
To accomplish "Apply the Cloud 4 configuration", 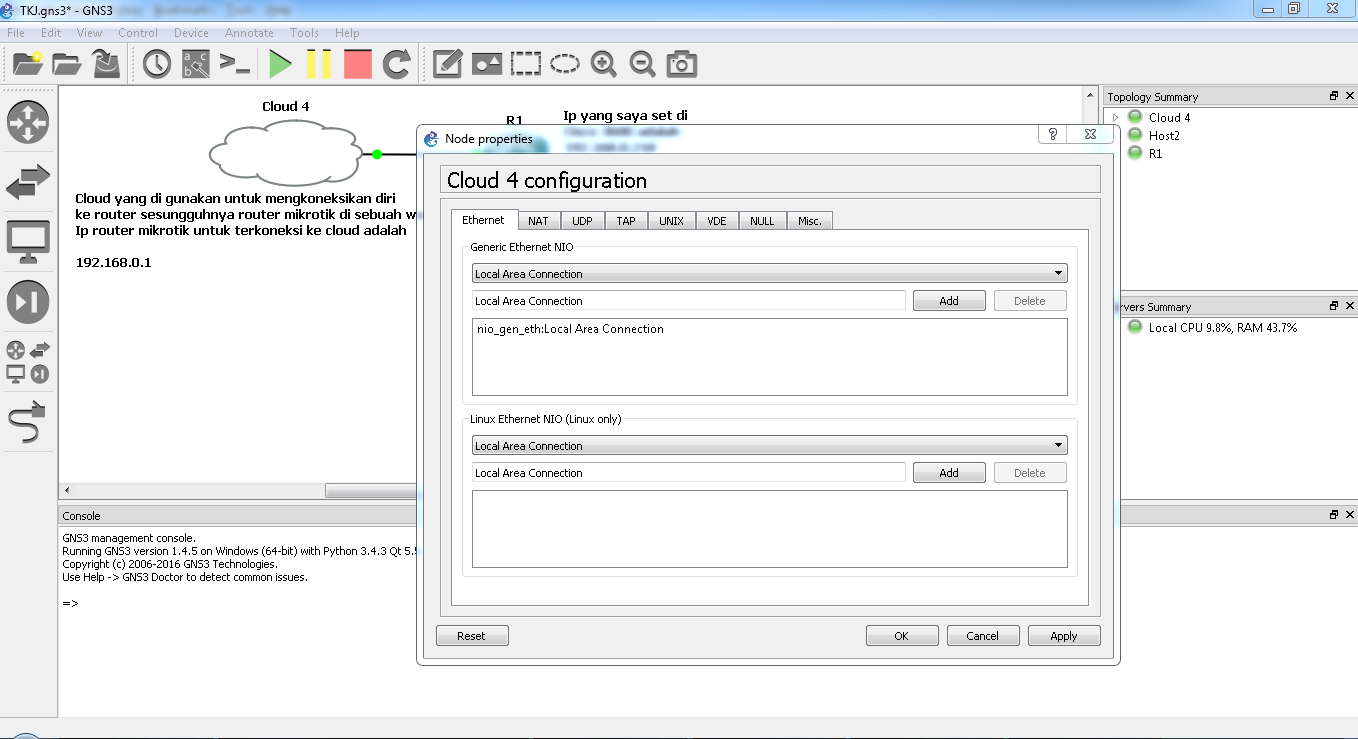I will 1064,636.
